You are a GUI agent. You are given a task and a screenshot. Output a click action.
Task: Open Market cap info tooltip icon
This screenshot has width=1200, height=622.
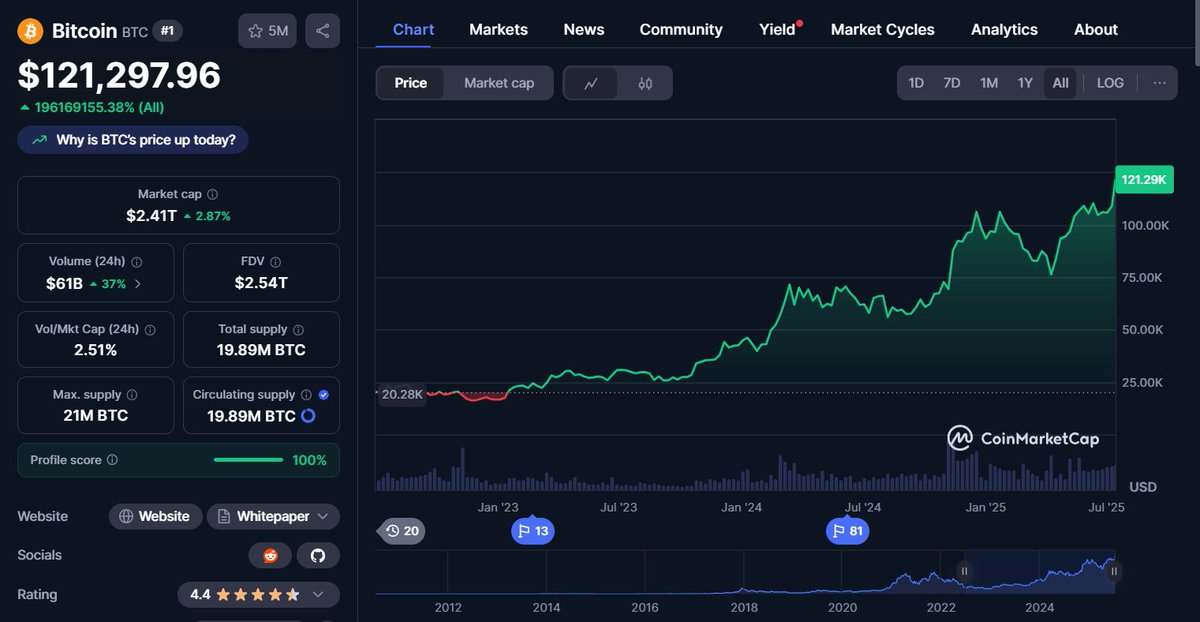click(212, 195)
